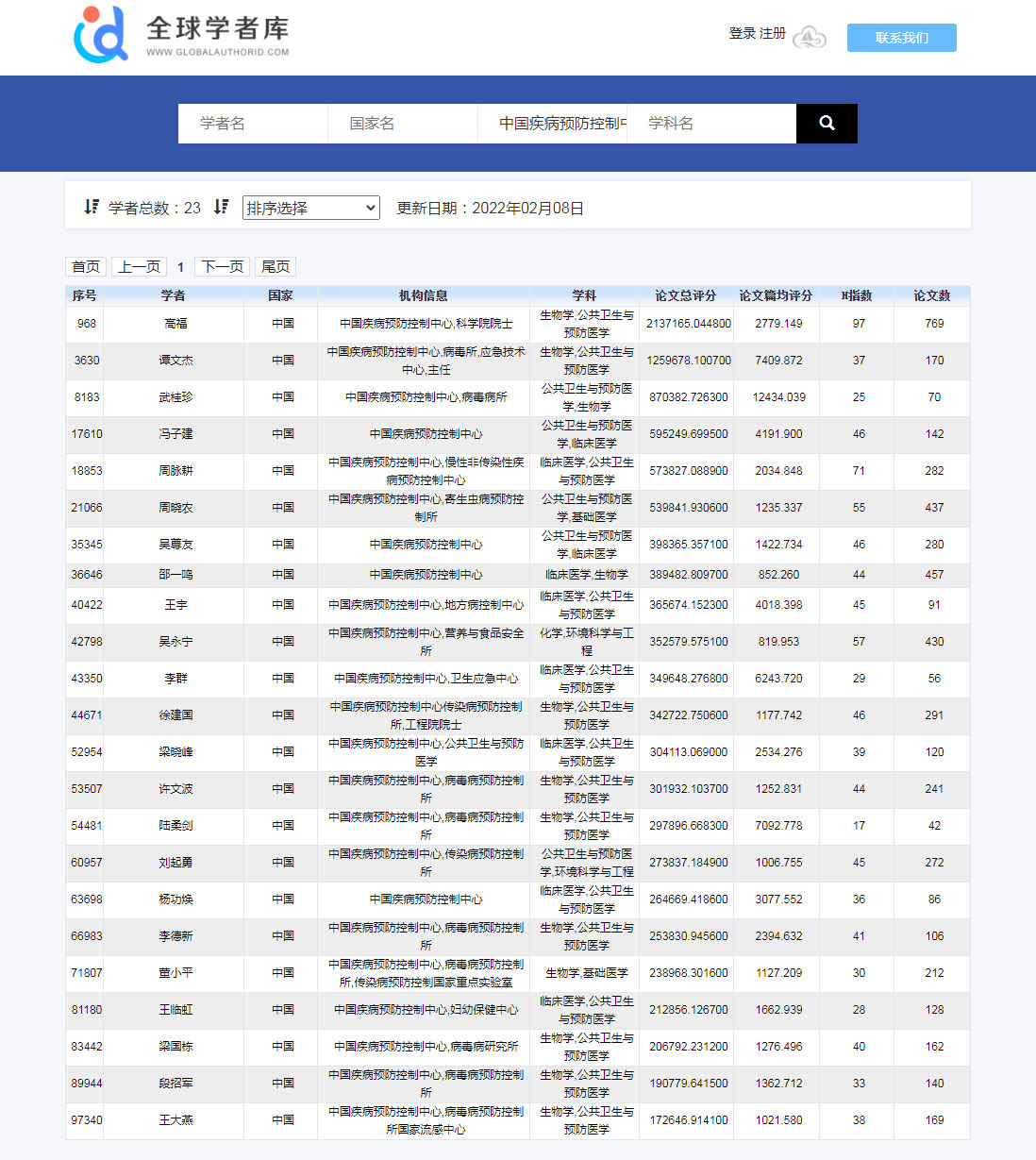
Task: Click the magnifier search button
Action: point(827,124)
